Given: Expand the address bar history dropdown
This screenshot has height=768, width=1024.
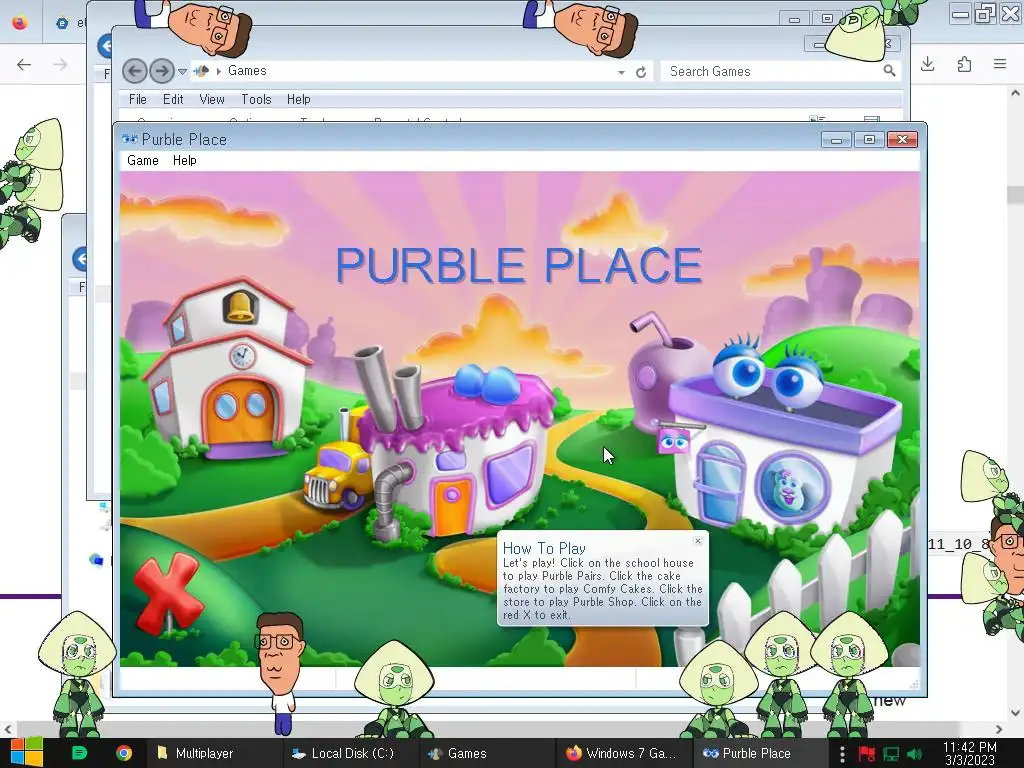Looking at the screenshot, I should click(x=621, y=72).
